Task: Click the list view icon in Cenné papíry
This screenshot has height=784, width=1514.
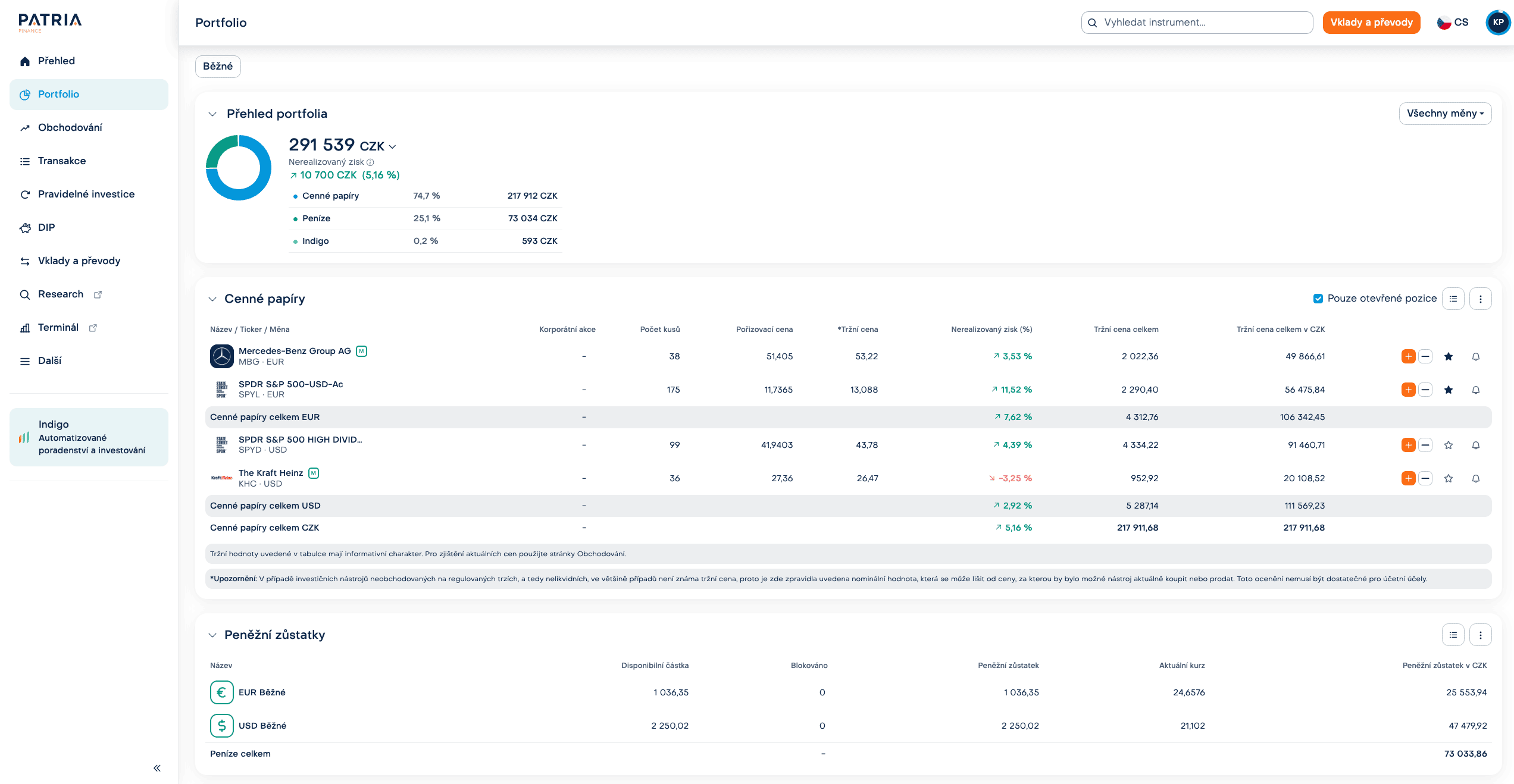Action: coord(1453,299)
